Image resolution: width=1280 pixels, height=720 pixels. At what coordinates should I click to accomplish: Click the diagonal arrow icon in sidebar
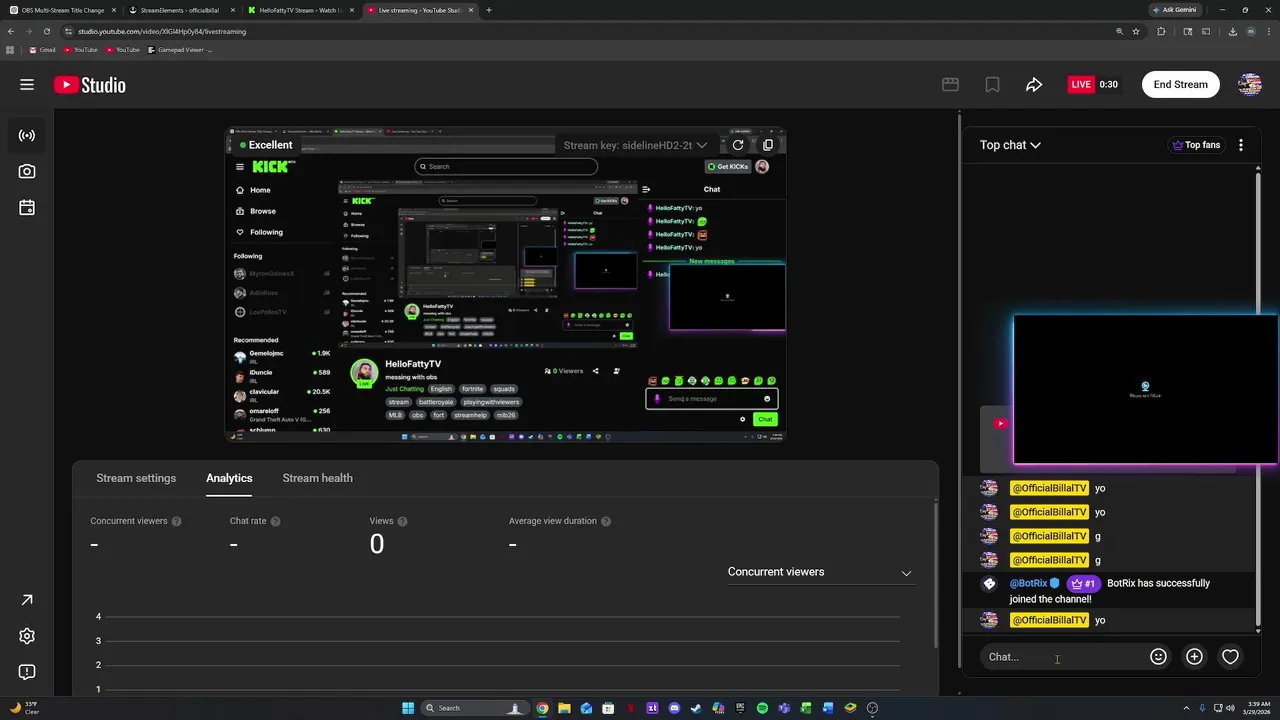(27, 600)
